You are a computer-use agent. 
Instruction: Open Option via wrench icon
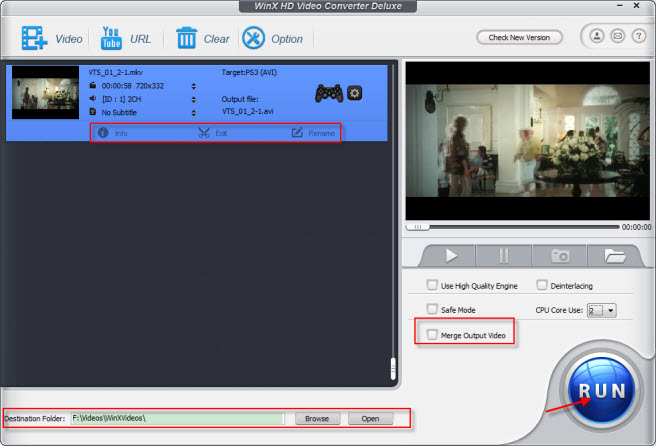point(254,38)
